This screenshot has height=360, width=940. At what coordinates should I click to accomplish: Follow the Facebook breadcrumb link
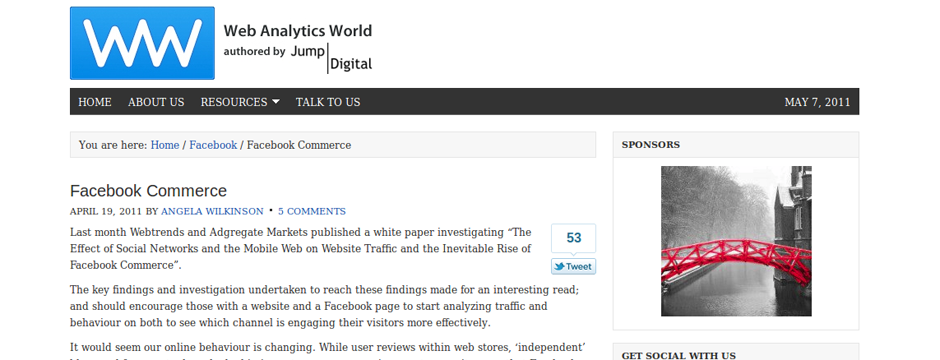click(x=213, y=145)
